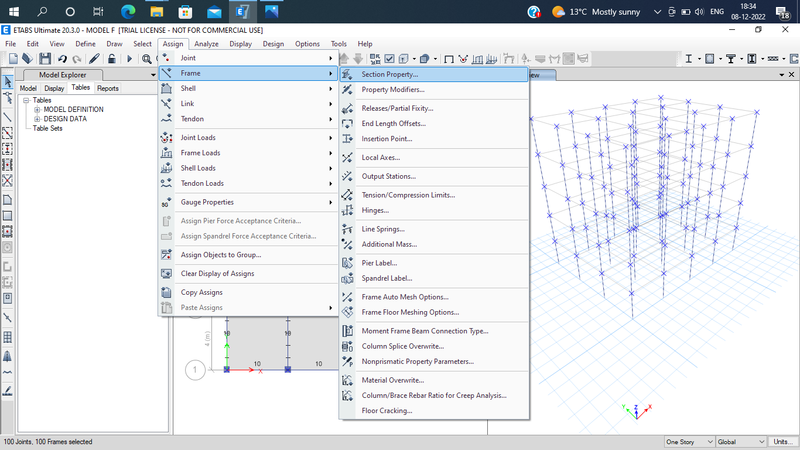Open the One Story dropdown
This screenshot has width=800, height=450.
[689, 442]
